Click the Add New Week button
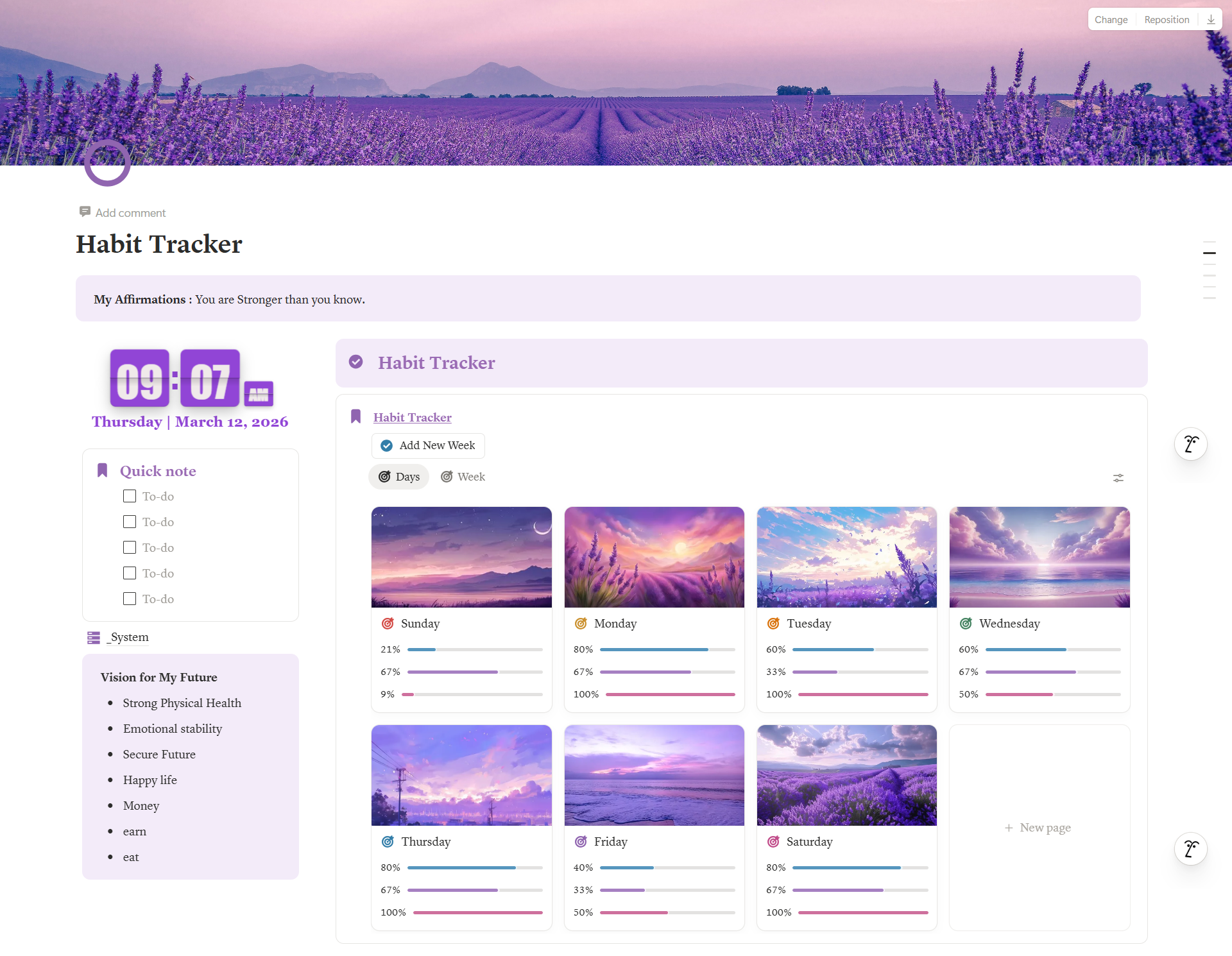Image resolution: width=1232 pixels, height=956 pixels. point(427,445)
